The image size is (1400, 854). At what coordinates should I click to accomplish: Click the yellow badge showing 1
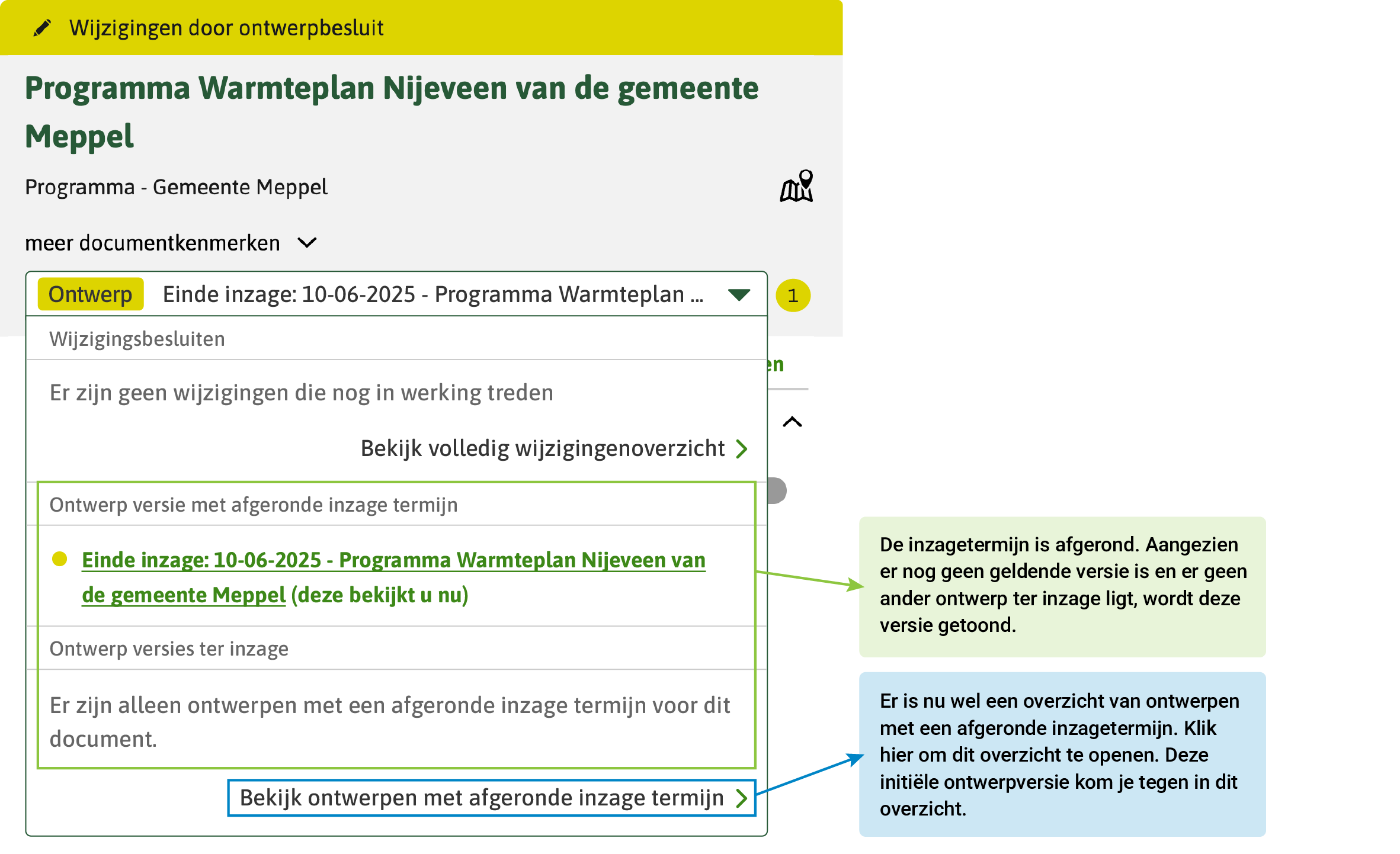(793, 295)
